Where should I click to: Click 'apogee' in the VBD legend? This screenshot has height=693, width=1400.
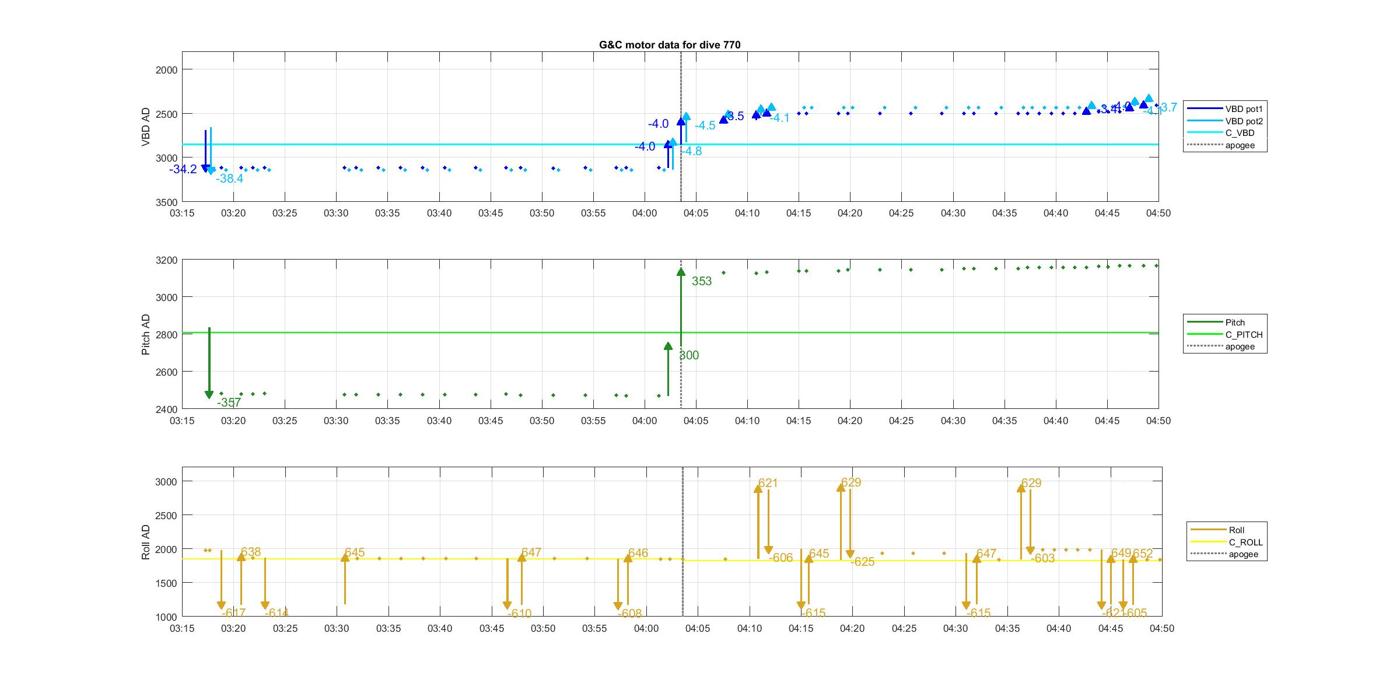(x=1239, y=146)
